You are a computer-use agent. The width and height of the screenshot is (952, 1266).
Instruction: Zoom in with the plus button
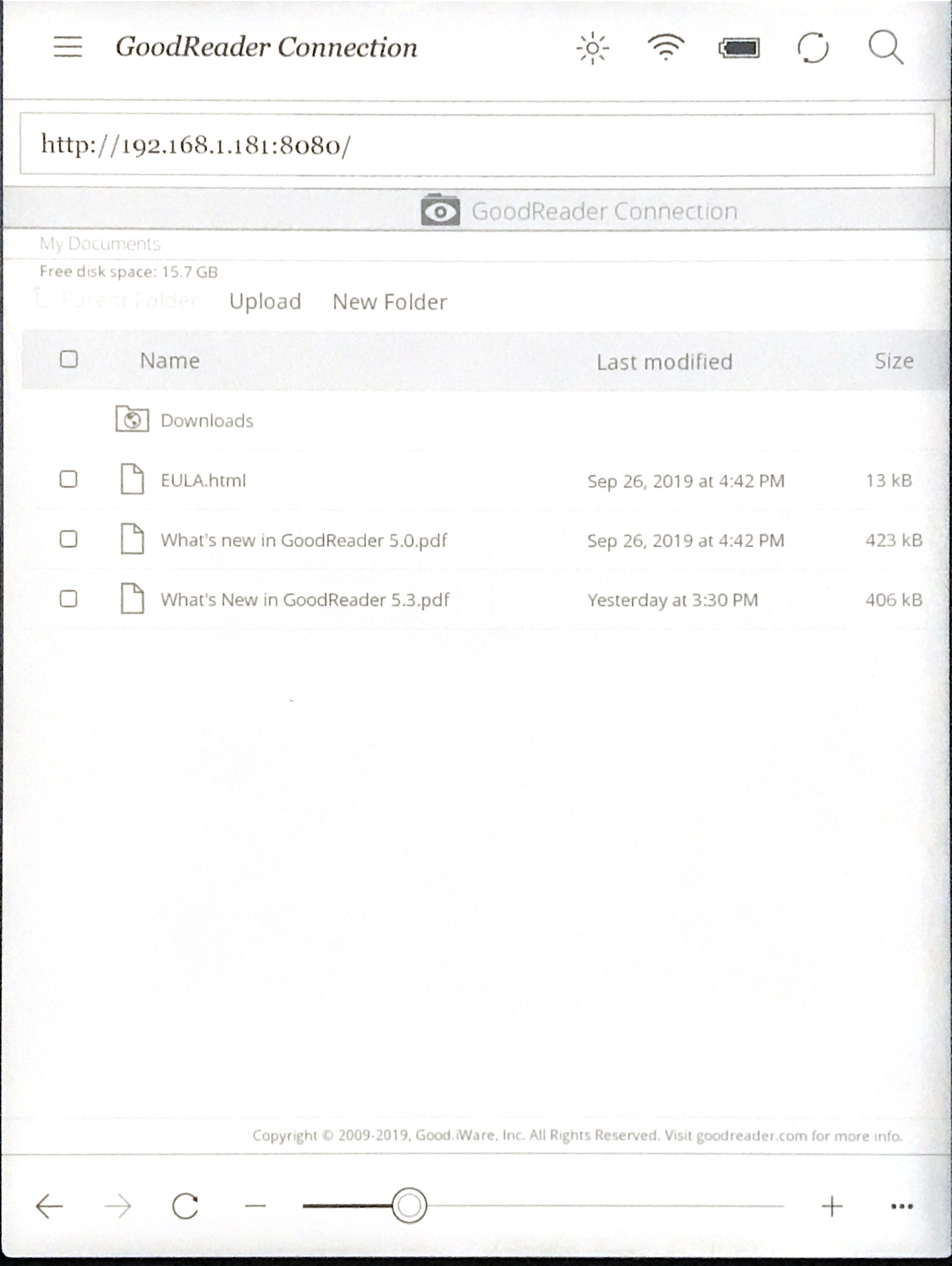(832, 1207)
